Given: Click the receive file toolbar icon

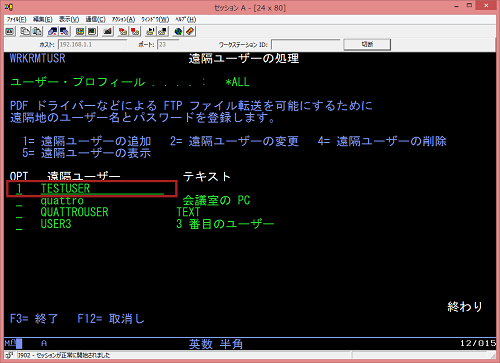Looking at the screenshot, I should 64,31.
